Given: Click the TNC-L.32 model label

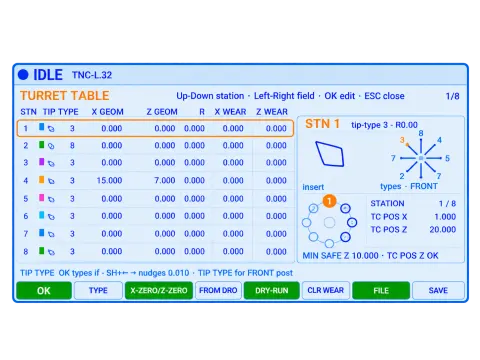Looking at the screenshot, I should click(x=92, y=75).
